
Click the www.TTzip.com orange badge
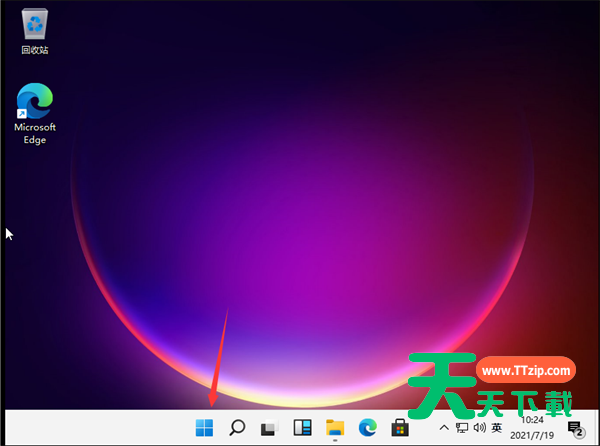pyautogui.click(x=525, y=370)
